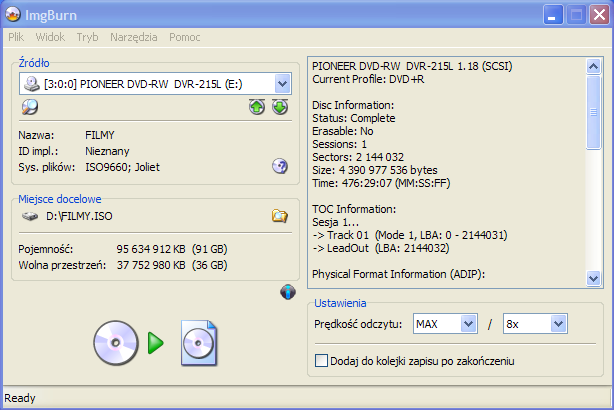Viewport: 614px width, 410px height.
Task: Click the info panel scrollbar down arrow
Action: click(x=593, y=278)
